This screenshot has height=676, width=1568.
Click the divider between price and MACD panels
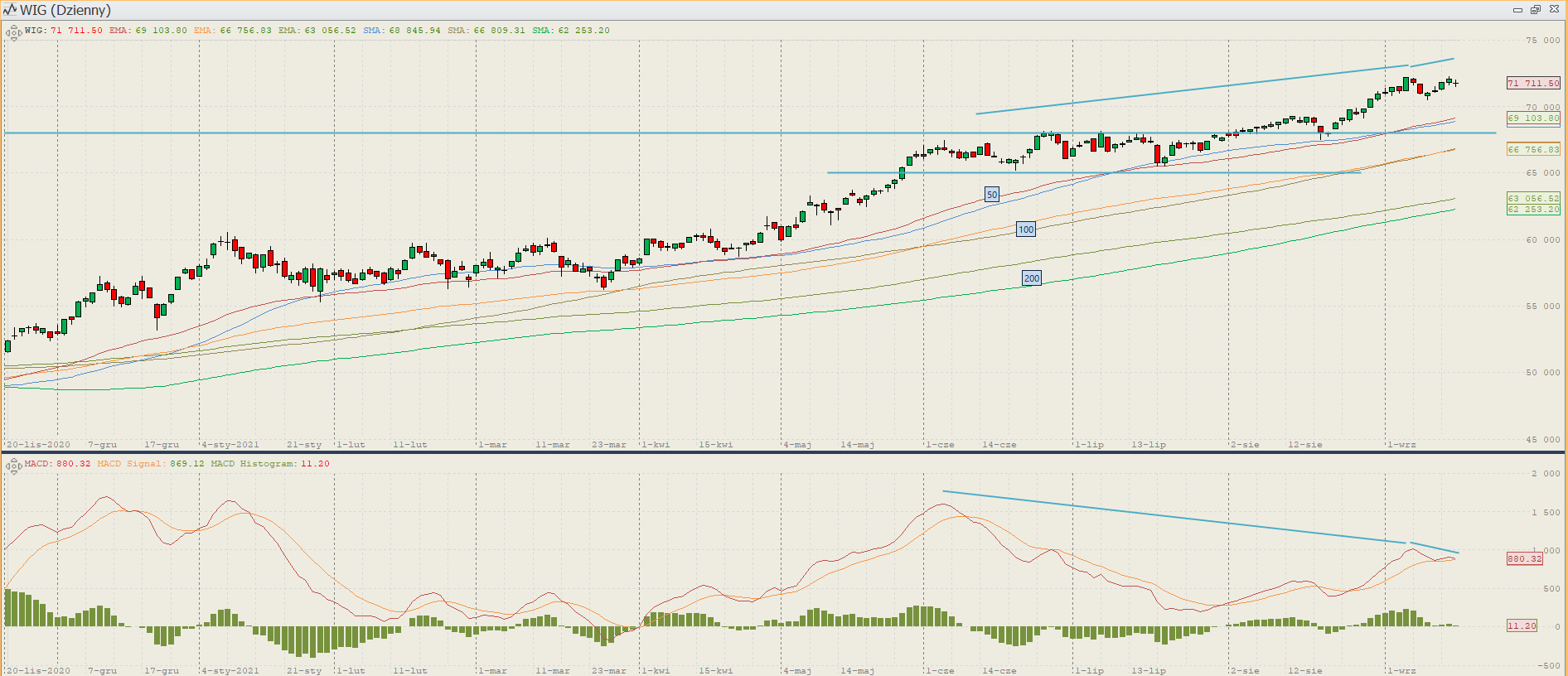[784, 452]
